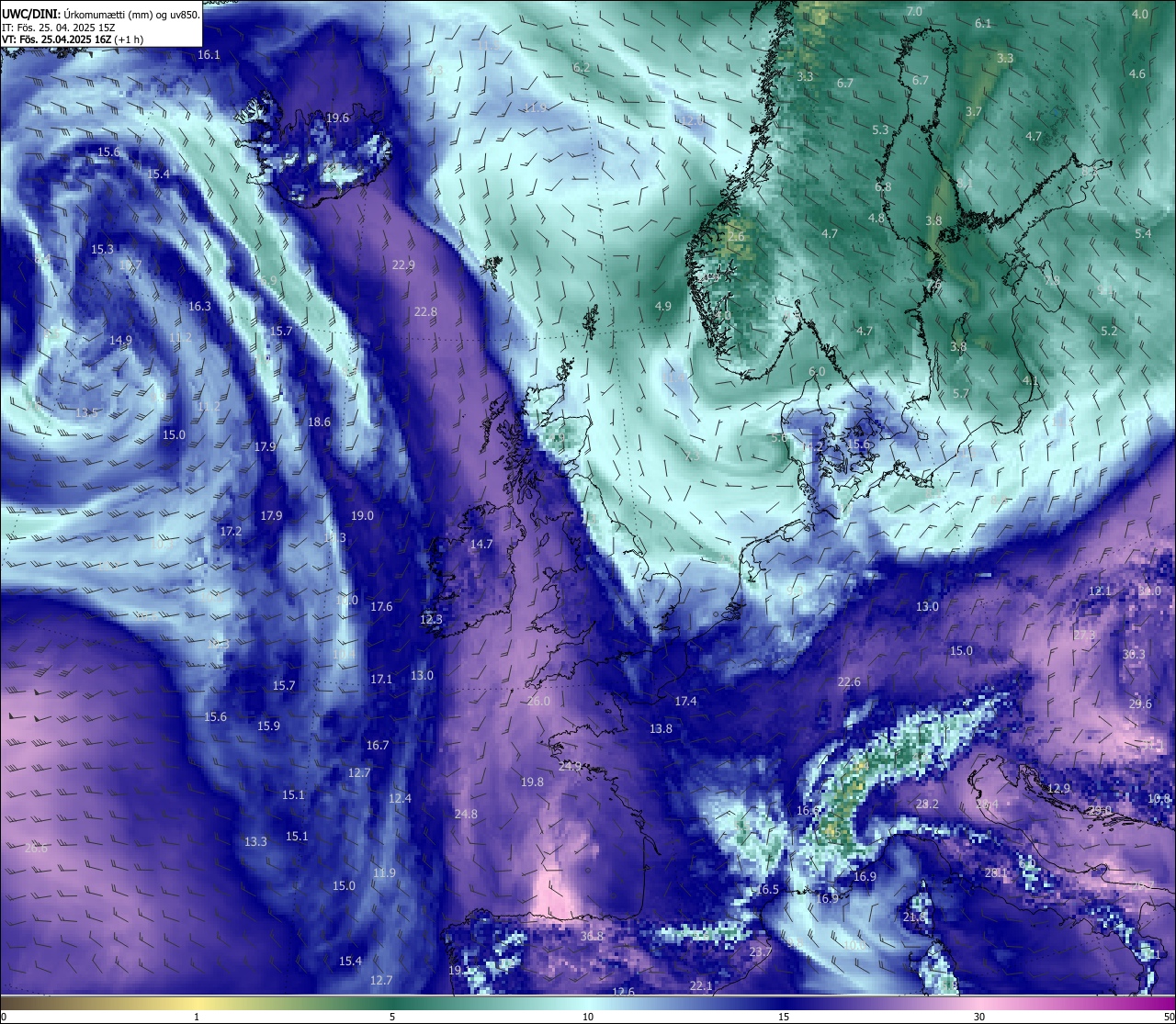Click the 5.4 value at right edge
1176x1024 pixels.
1143,233
